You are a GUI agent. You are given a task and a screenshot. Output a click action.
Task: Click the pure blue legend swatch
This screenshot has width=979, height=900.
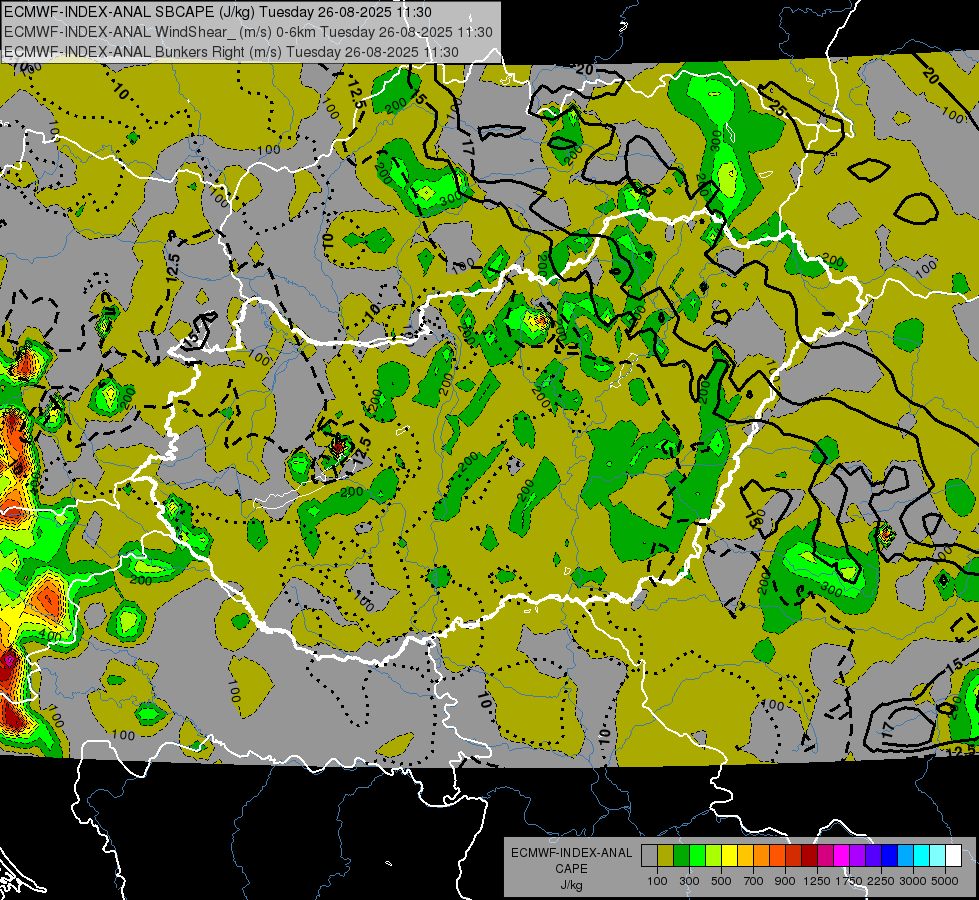pos(889,856)
